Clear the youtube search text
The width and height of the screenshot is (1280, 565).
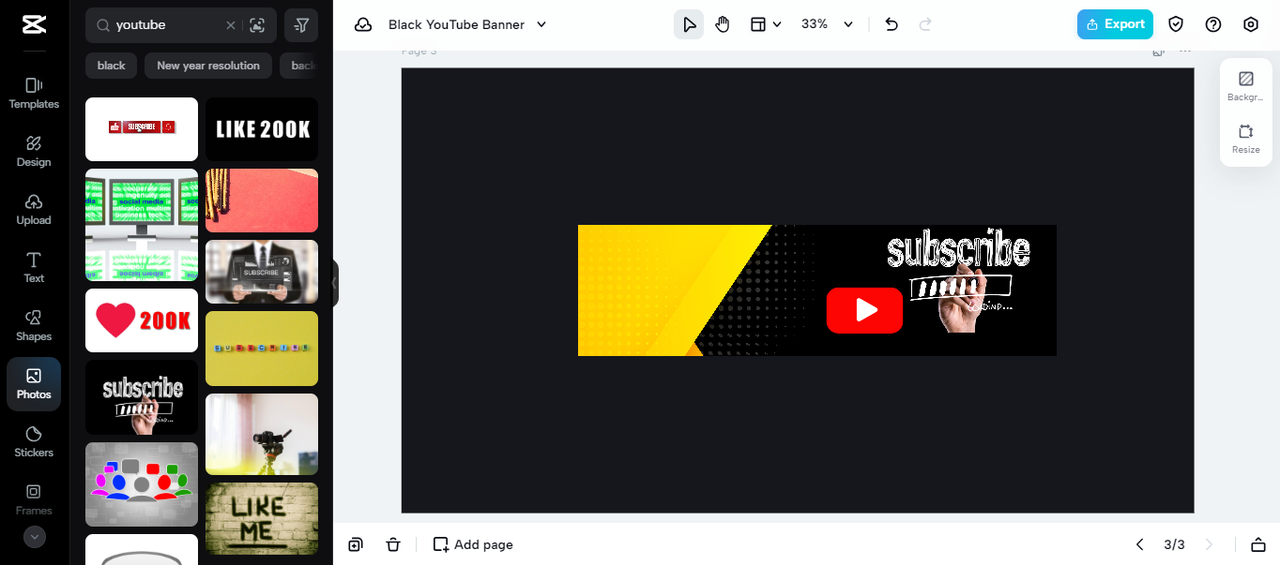231,25
